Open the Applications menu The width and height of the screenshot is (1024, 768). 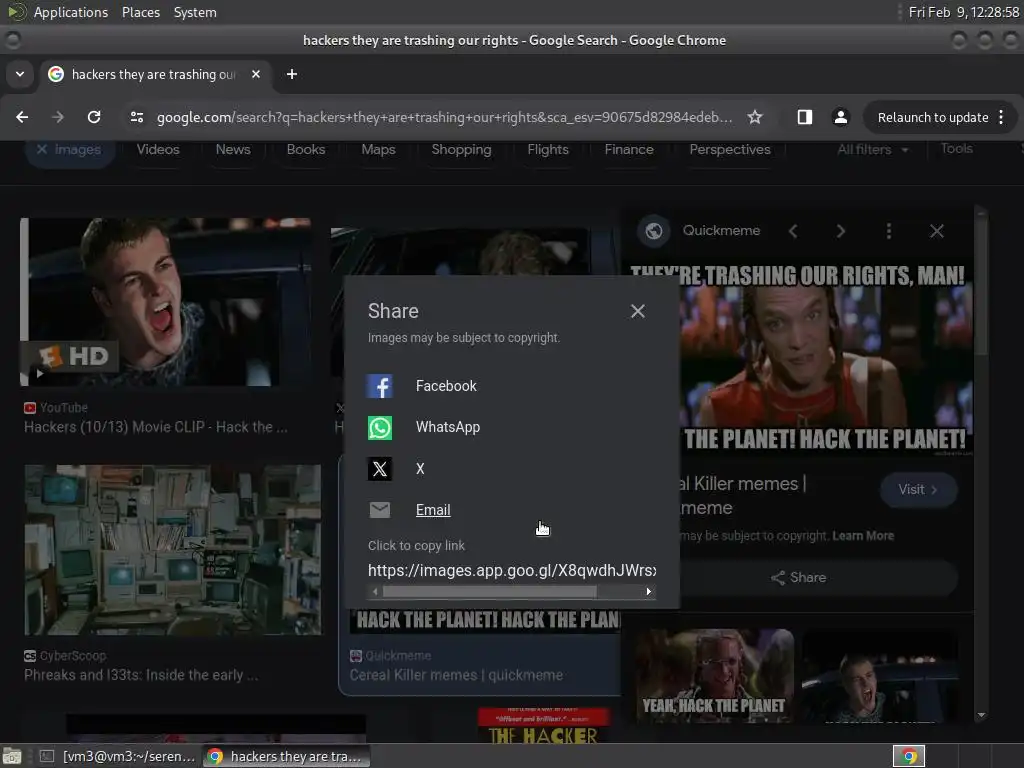pyautogui.click(x=71, y=12)
